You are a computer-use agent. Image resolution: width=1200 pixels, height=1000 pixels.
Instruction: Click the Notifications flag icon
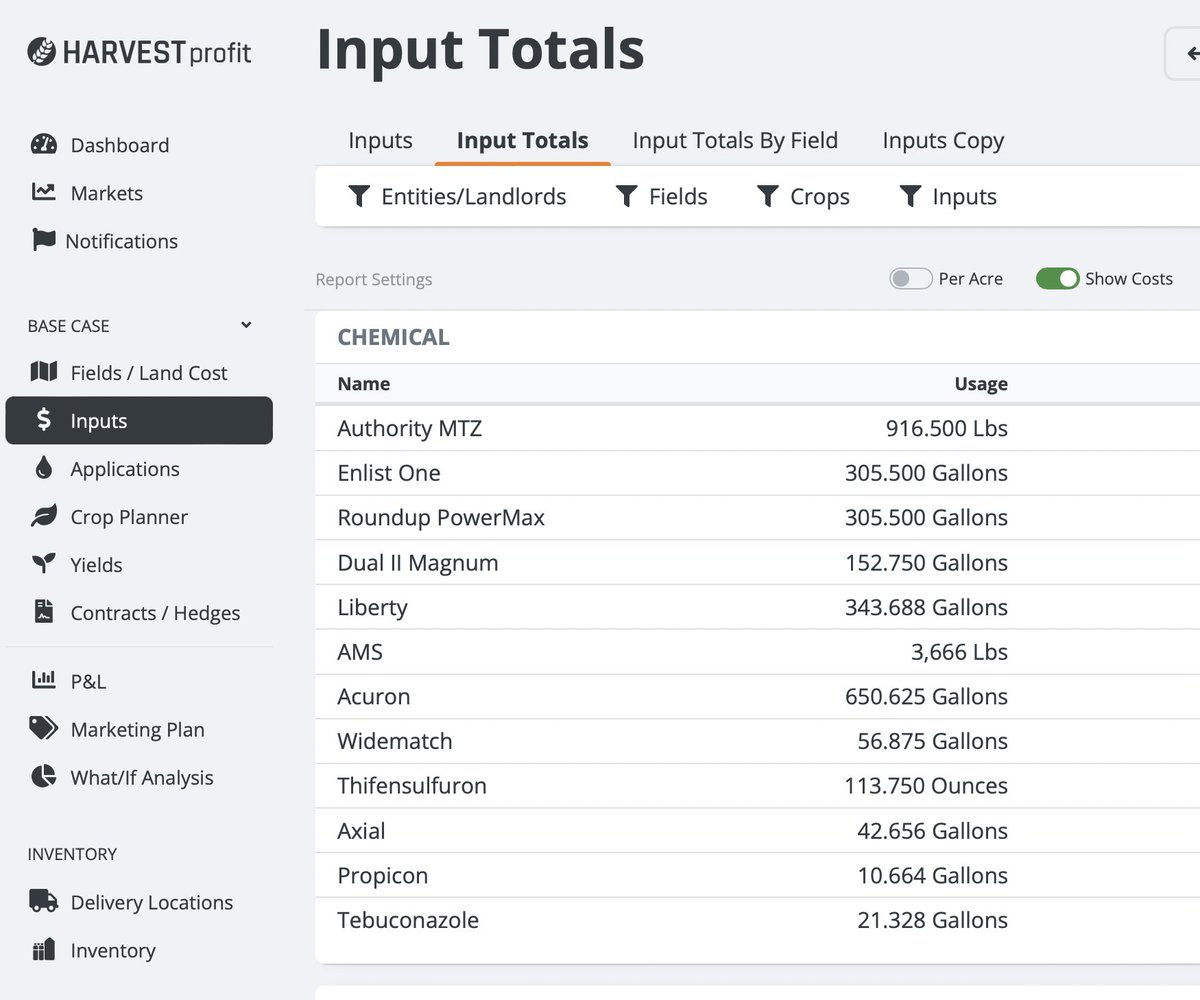click(44, 240)
